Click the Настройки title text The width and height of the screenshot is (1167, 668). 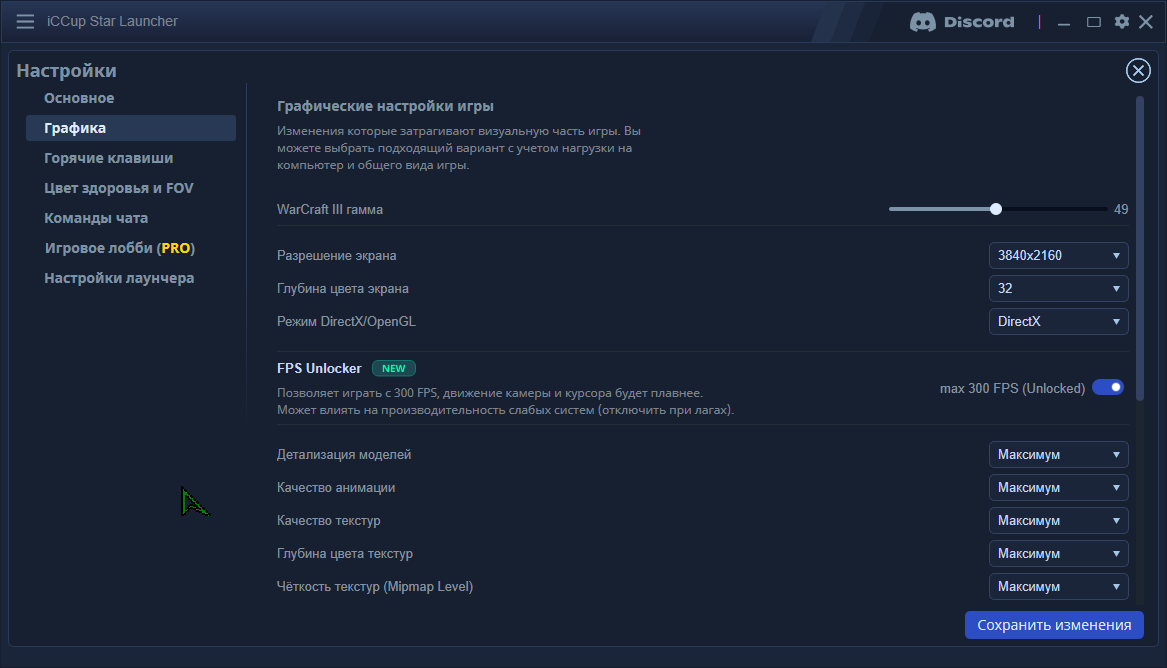pos(66,71)
